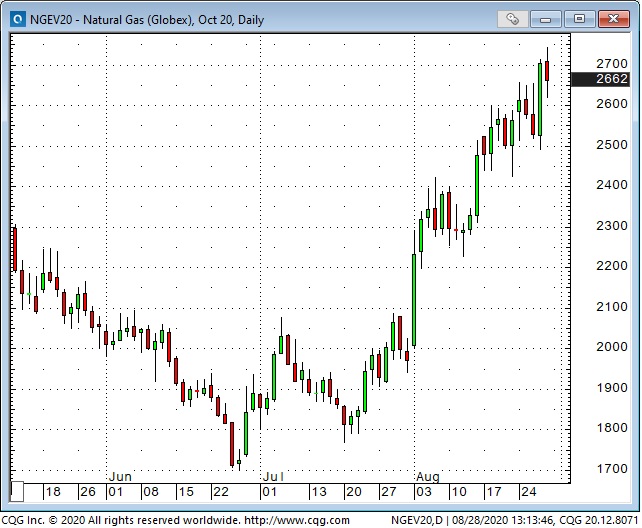
Task: Minimize the NGEV20 chart window
Action: (545, 19)
